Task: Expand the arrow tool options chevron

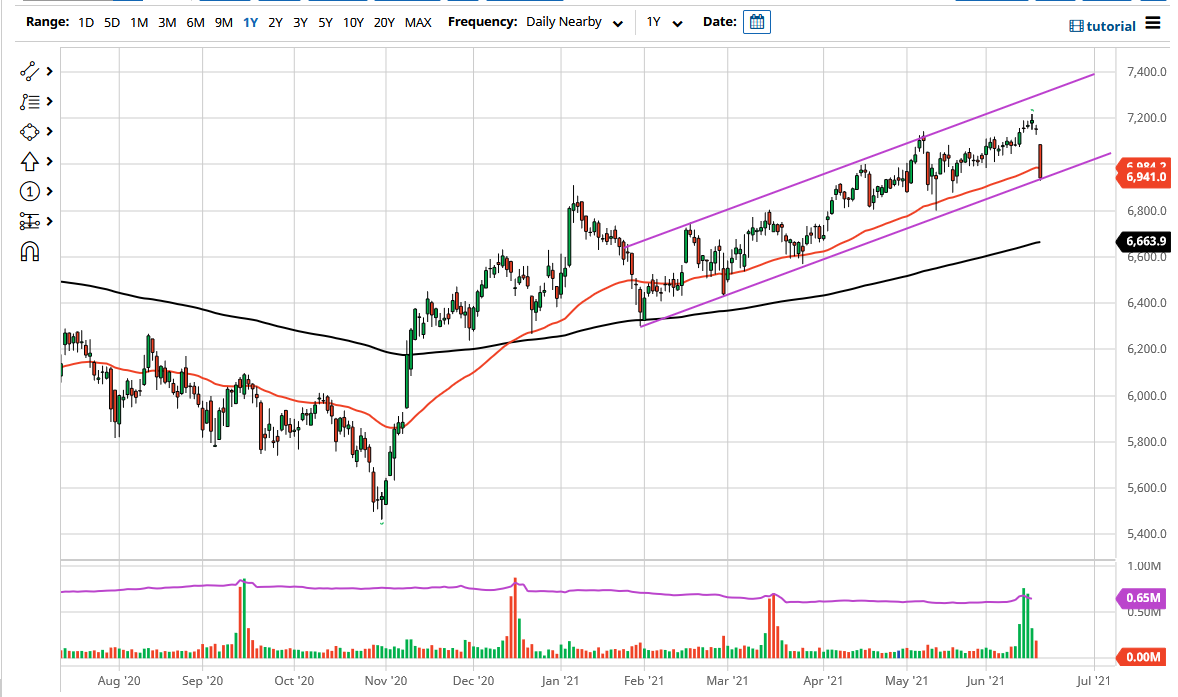Action: coord(47,161)
